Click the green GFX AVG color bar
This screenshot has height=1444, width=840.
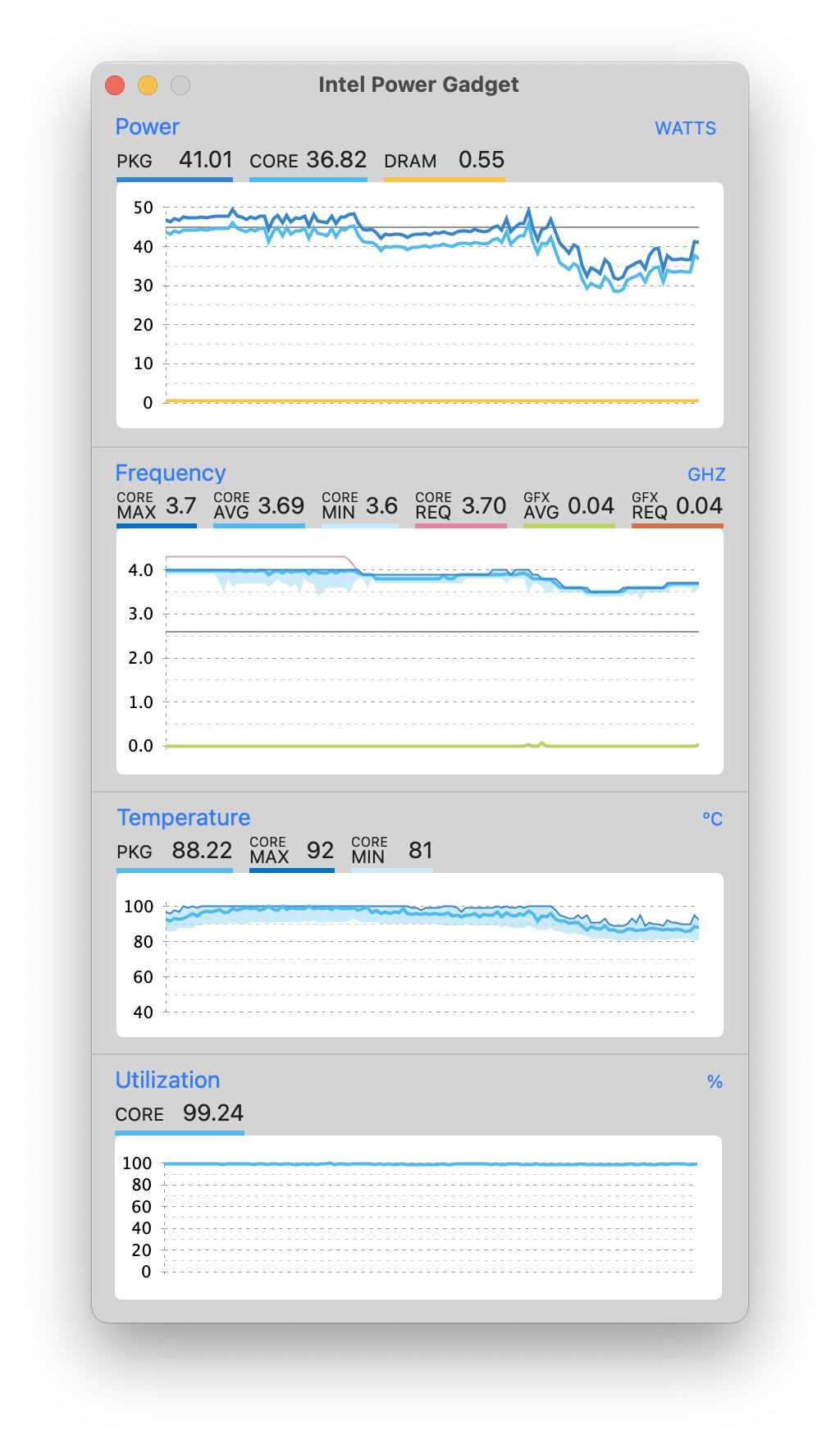(x=568, y=525)
